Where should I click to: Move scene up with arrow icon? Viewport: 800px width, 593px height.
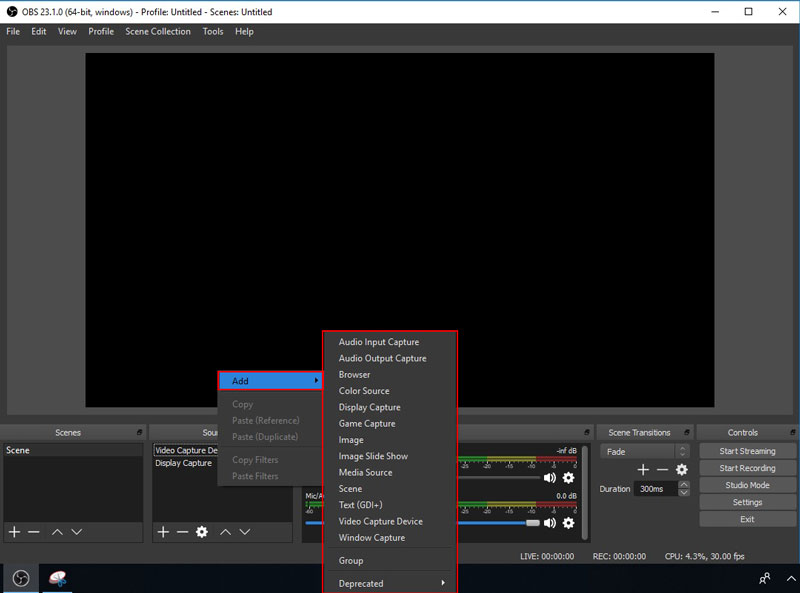[x=57, y=532]
